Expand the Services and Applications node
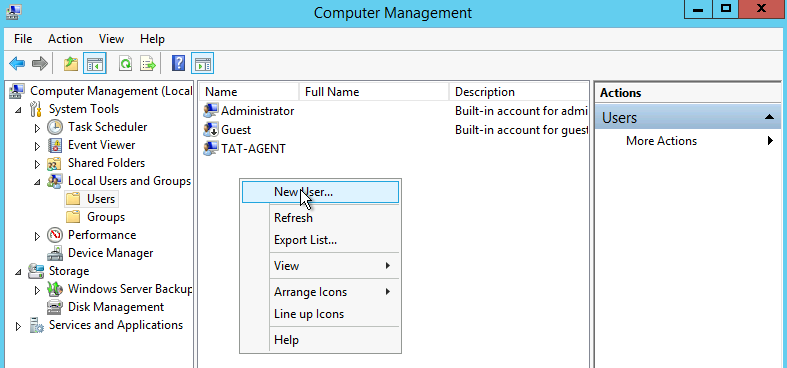The height and width of the screenshot is (368, 787). (x=19, y=326)
